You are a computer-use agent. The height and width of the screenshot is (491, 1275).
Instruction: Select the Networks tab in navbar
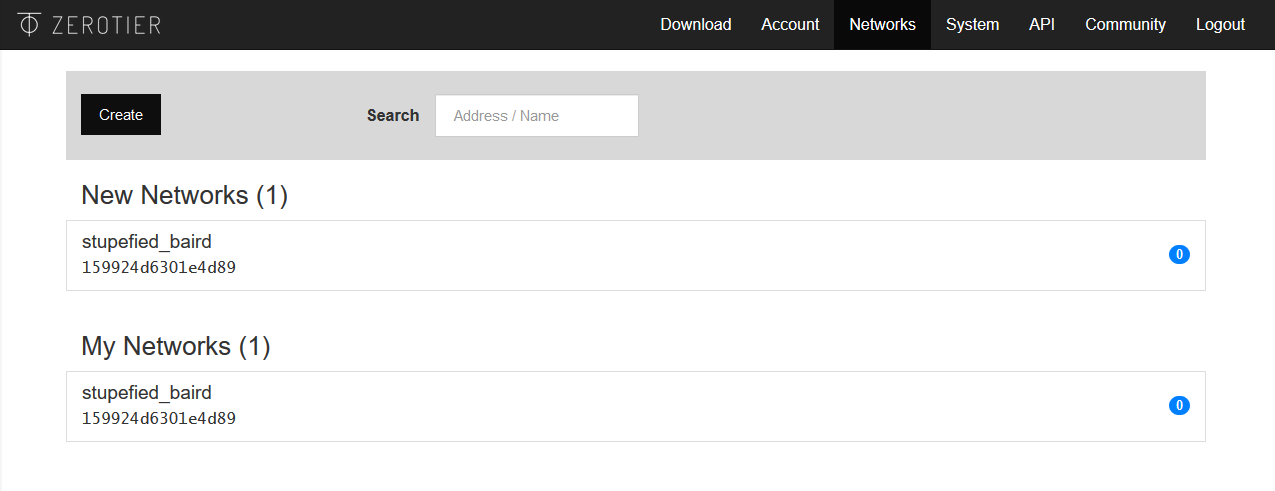pyautogui.click(x=882, y=25)
